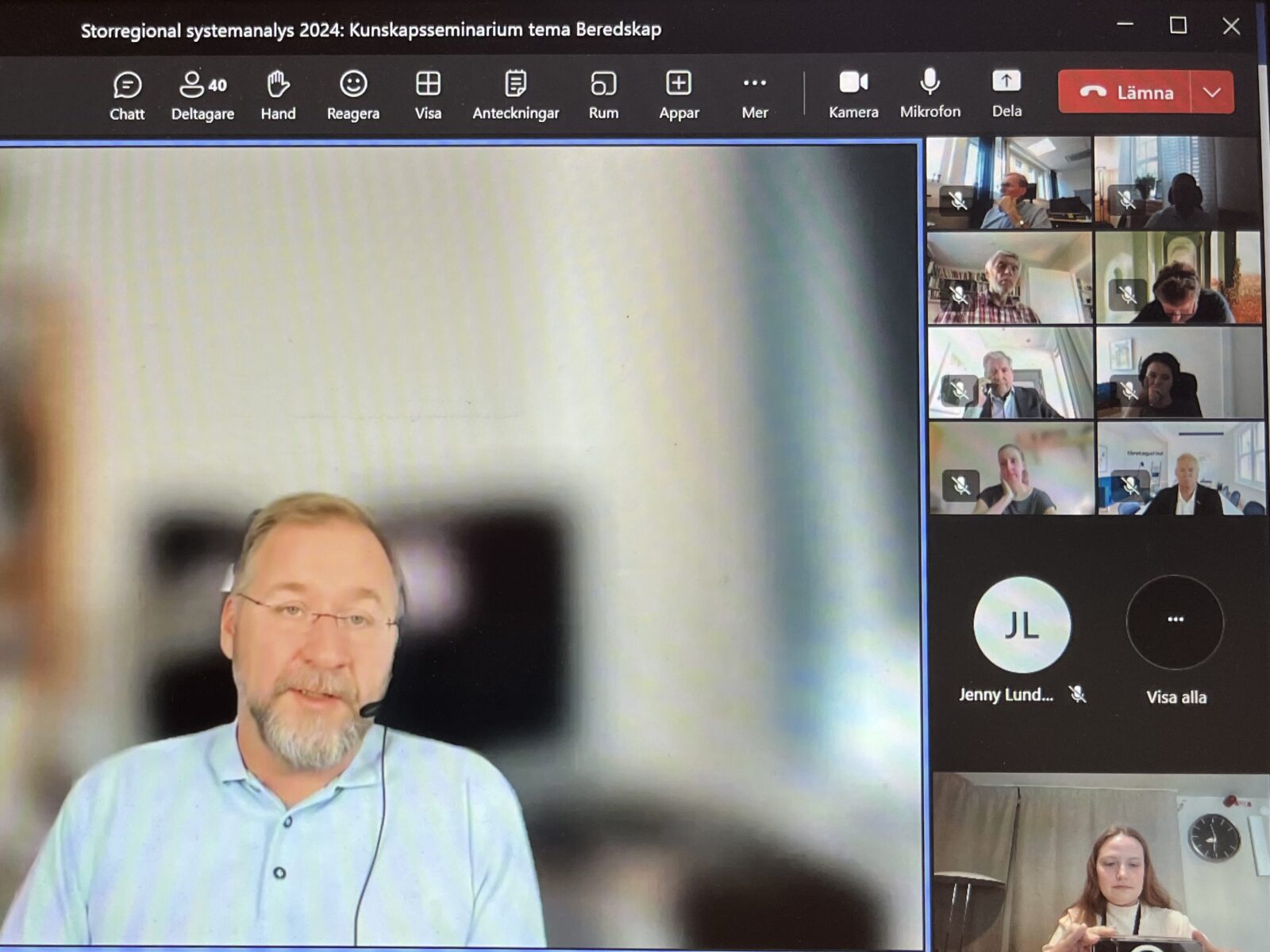
Task: Open the Reagera emoji reactions
Action: tap(353, 95)
